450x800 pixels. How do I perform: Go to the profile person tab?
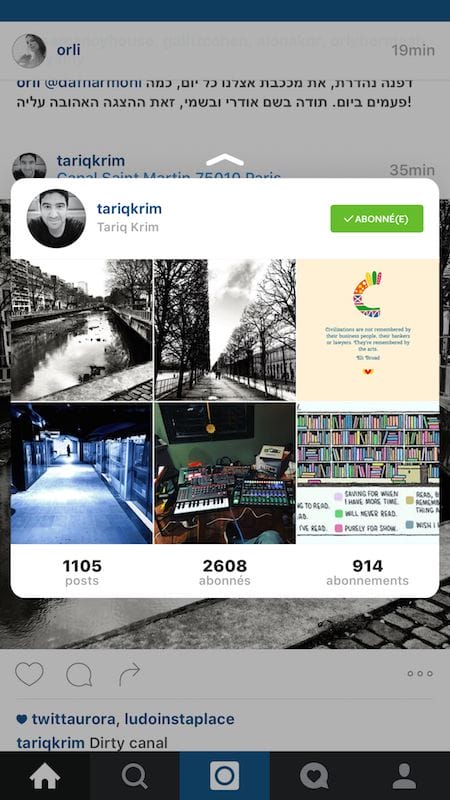[x=404, y=776]
